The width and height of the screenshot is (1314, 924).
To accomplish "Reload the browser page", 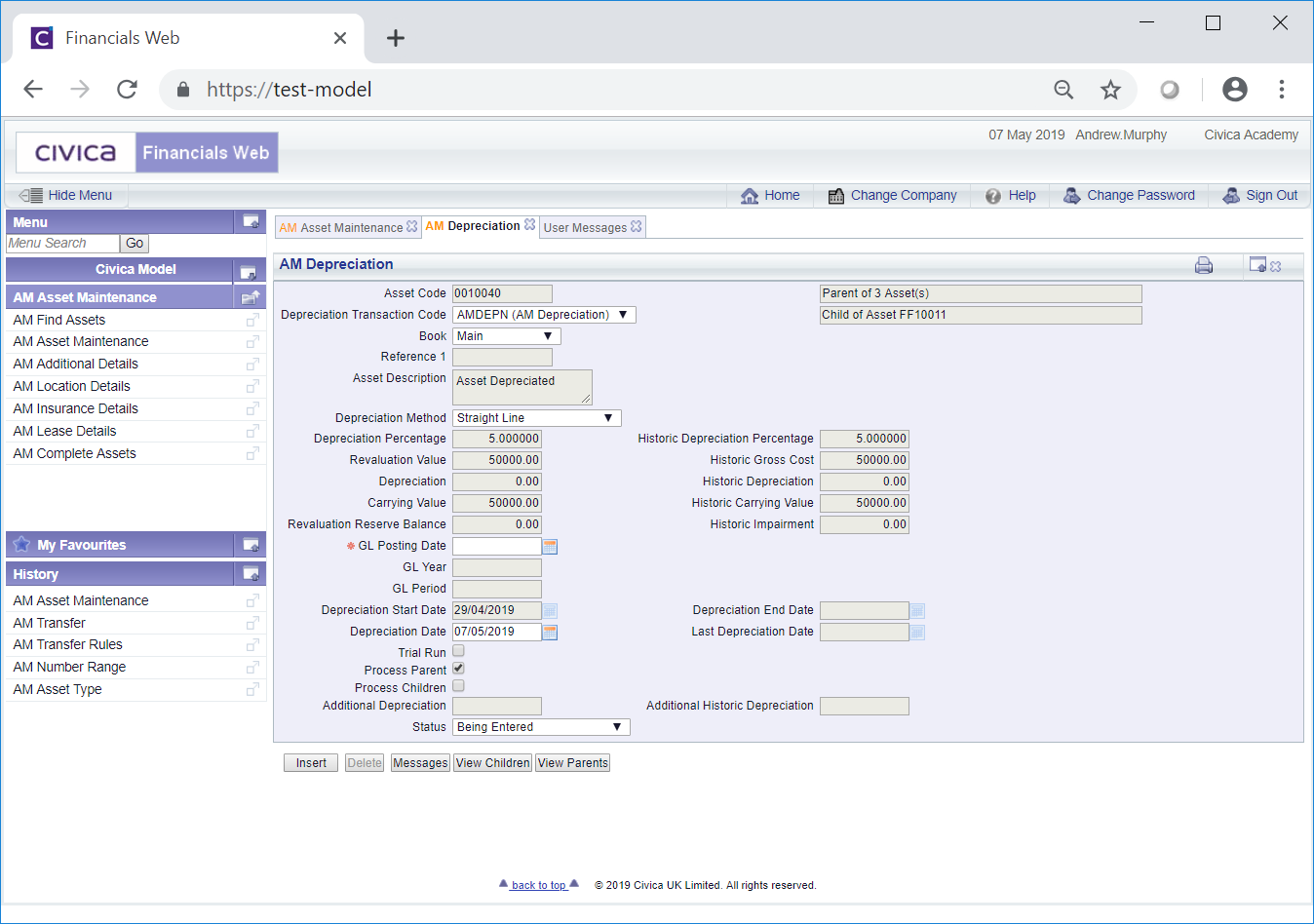I will (127, 90).
